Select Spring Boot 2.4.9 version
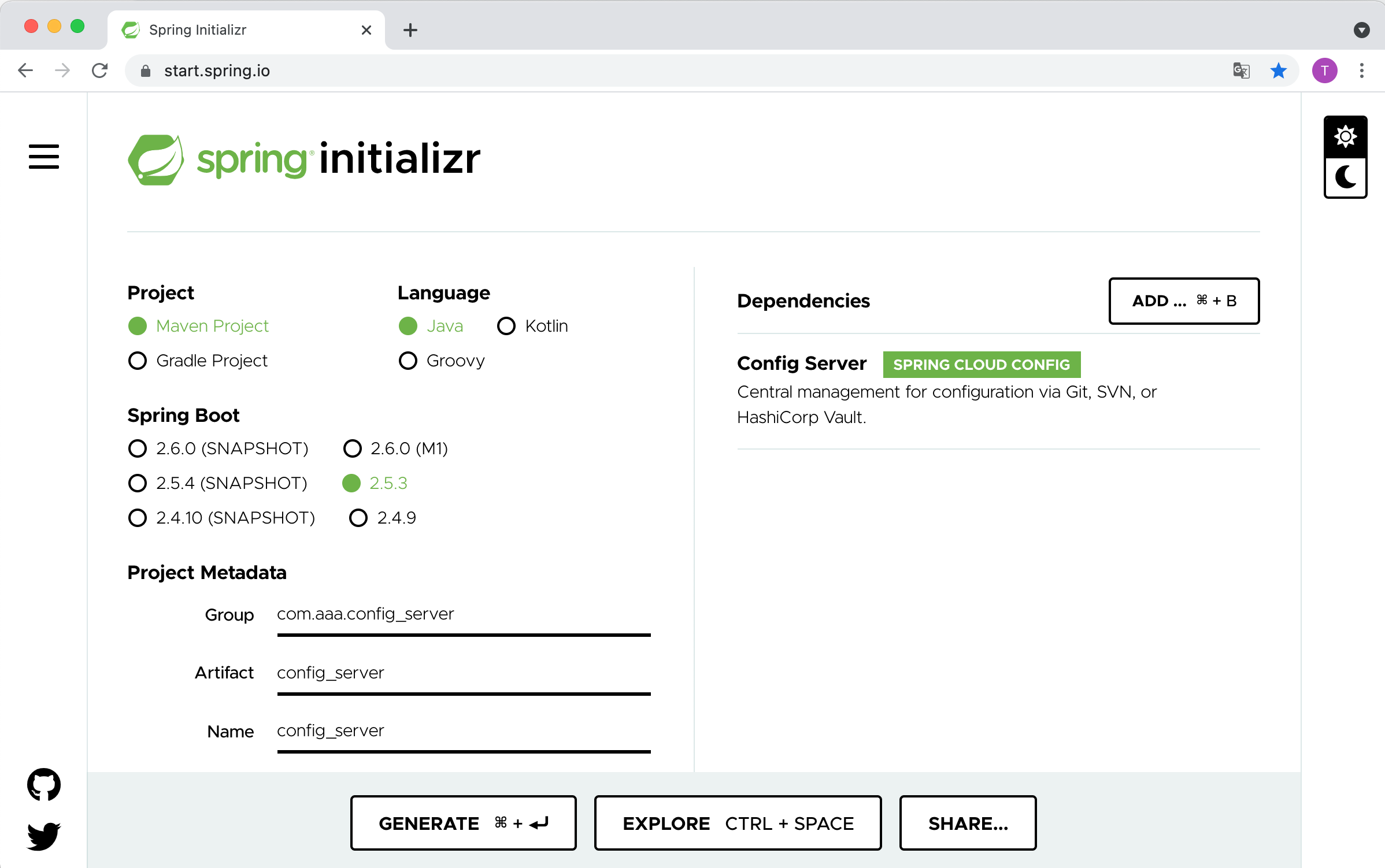 (x=358, y=518)
